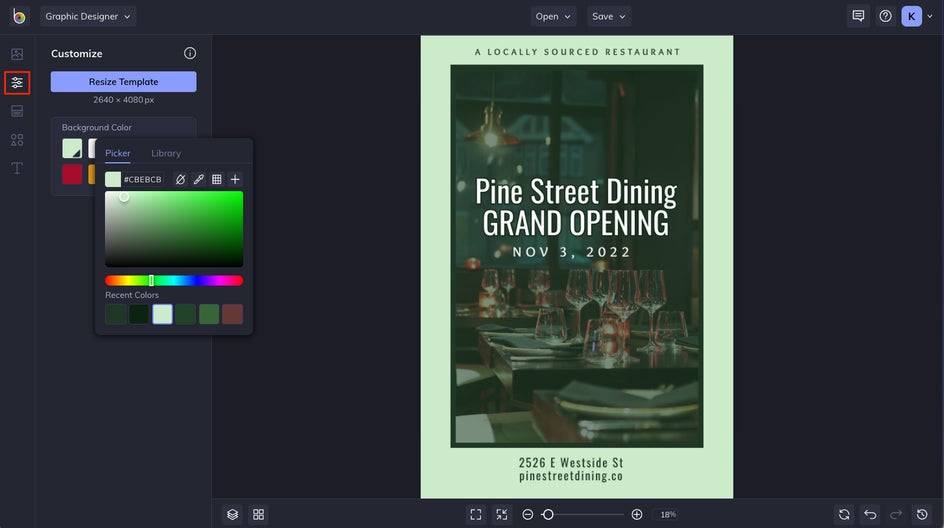Select the red background color swatch
This screenshot has height=528, width=944.
[x=72, y=174]
